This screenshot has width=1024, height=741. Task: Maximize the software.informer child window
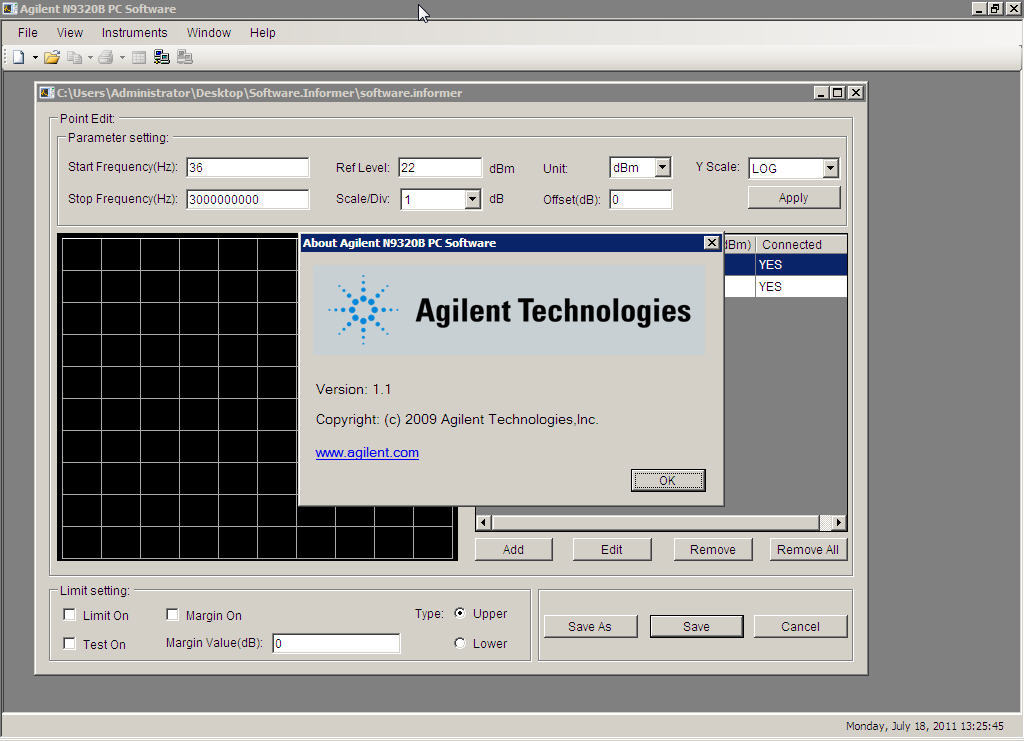tap(838, 93)
